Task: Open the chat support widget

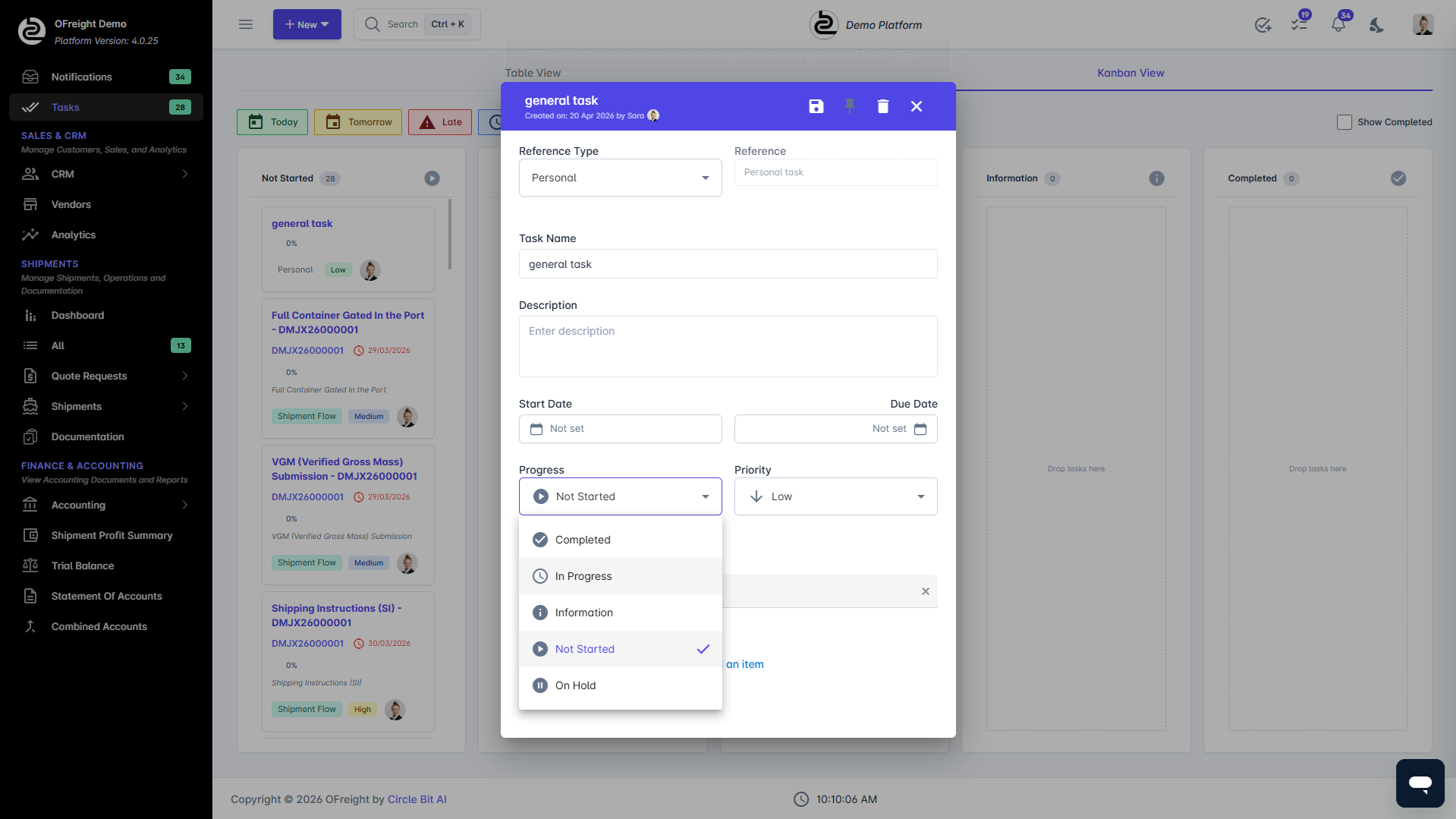Action: click(x=1420, y=783)
